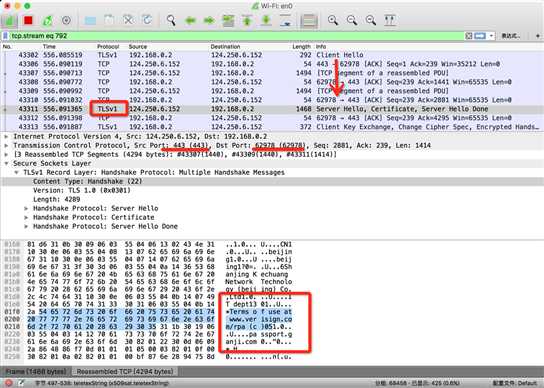Screen dimensions: 544x388
Task: Expand Handshake Protocol: Certificate
Action: click(26, 218)
